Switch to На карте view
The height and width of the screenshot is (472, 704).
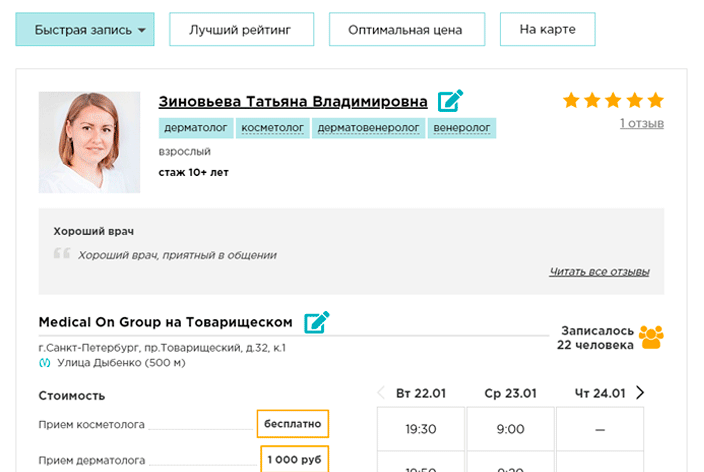coord(547,30)
